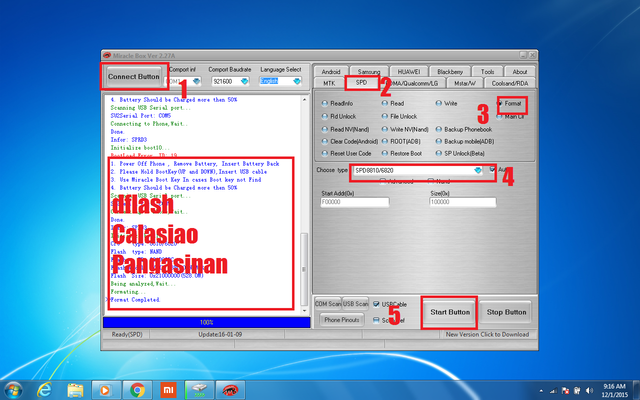
Task: Open Phone Pinouts
Action: click(x=342, y=320)
